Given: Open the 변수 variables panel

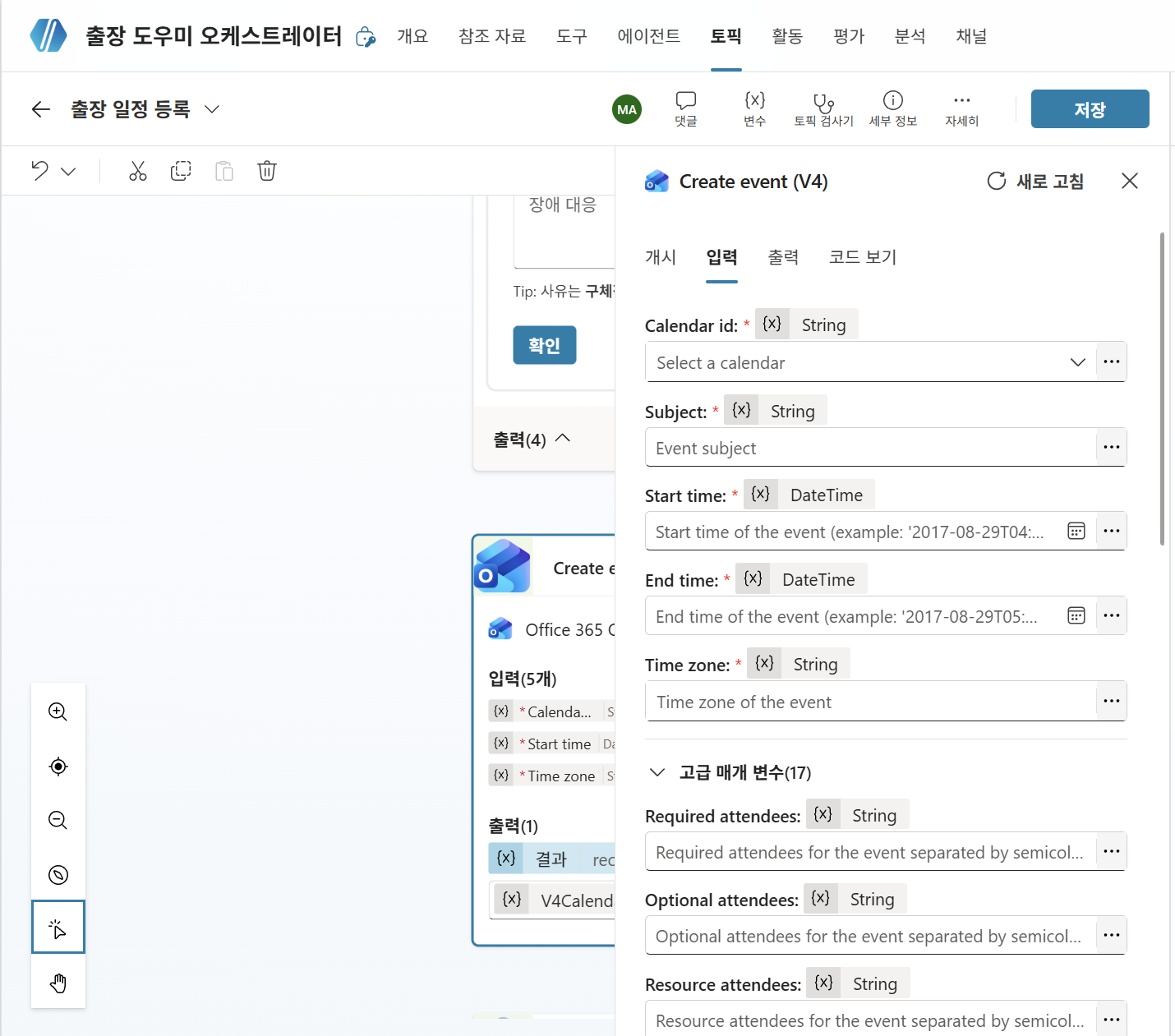Looking at the screenshot, I should [754, 109].
